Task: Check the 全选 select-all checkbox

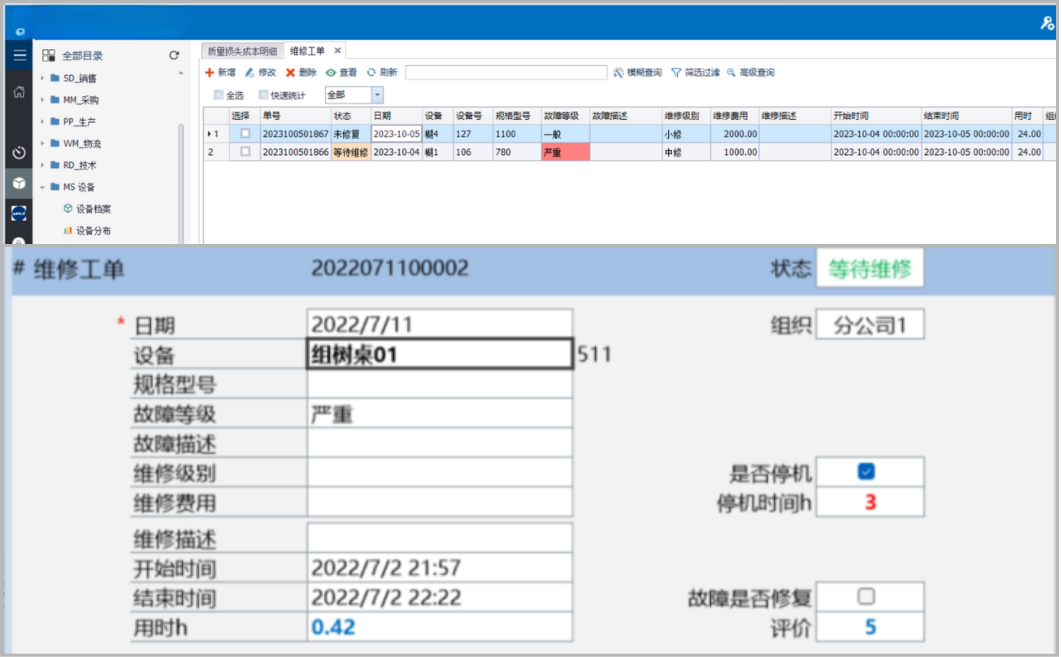Action: tap(219, 95)
